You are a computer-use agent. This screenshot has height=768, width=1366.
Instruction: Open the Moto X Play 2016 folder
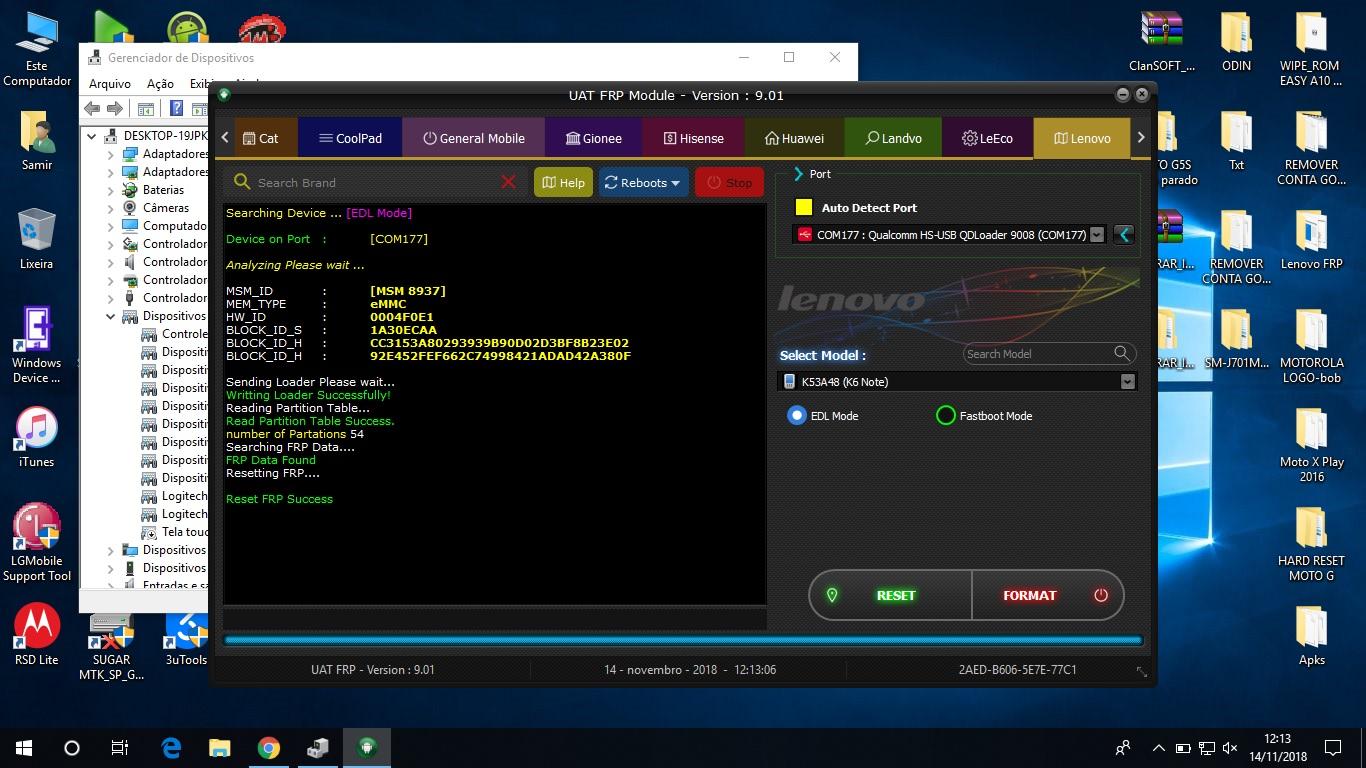click(1311, 445)
